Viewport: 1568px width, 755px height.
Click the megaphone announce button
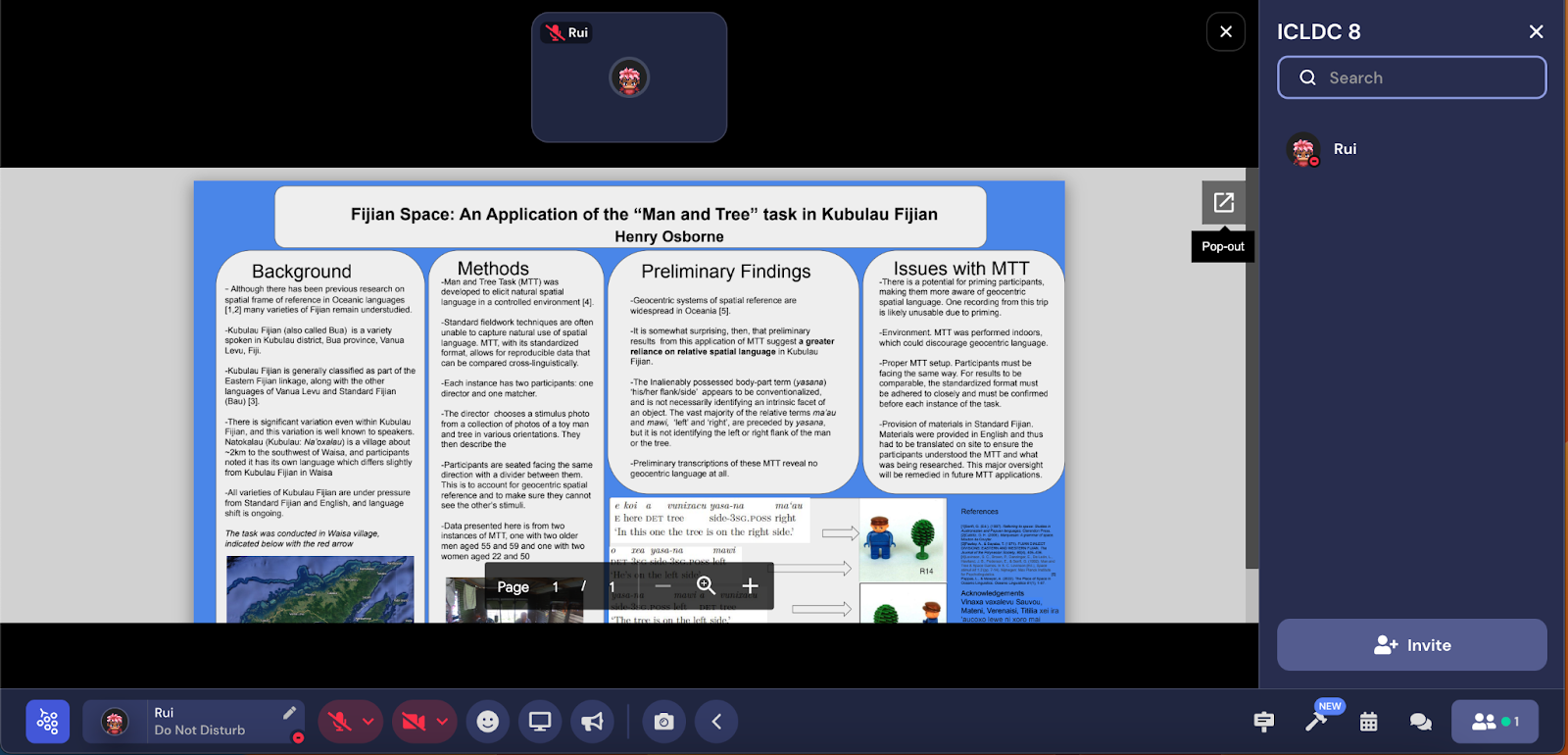[592, 722]
